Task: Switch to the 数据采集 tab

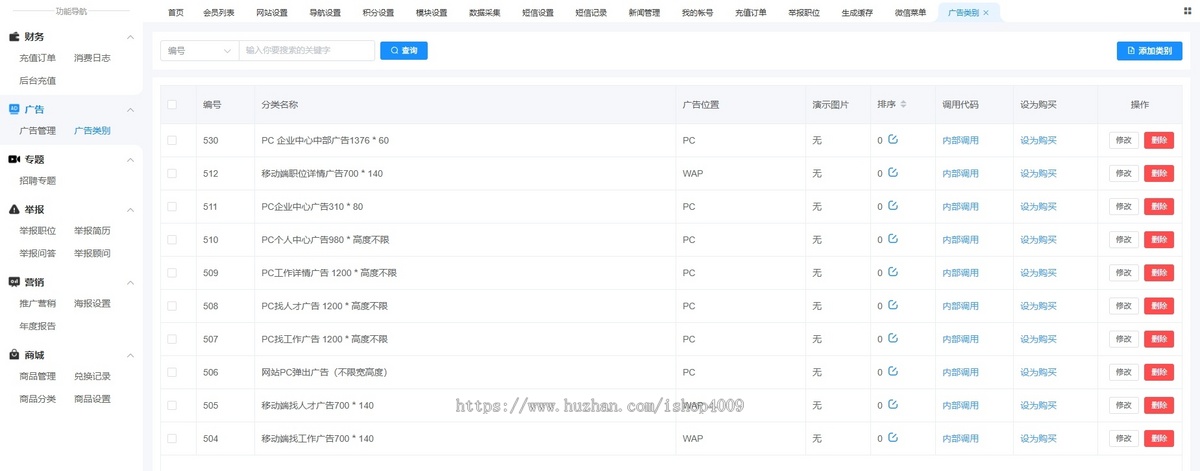Action: 485,13
